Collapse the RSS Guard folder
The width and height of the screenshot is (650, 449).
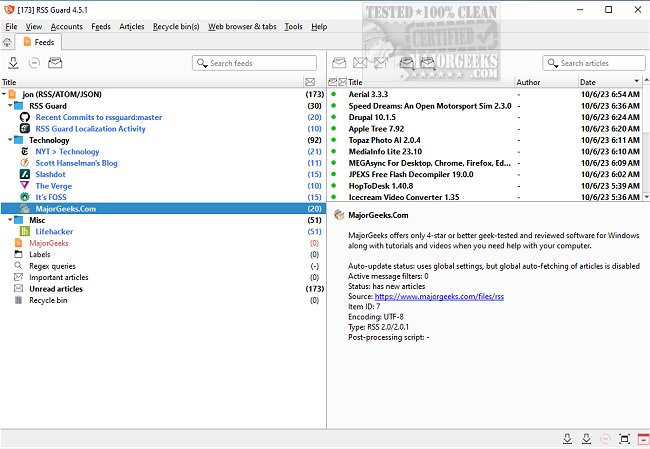[x=10, y=106]
